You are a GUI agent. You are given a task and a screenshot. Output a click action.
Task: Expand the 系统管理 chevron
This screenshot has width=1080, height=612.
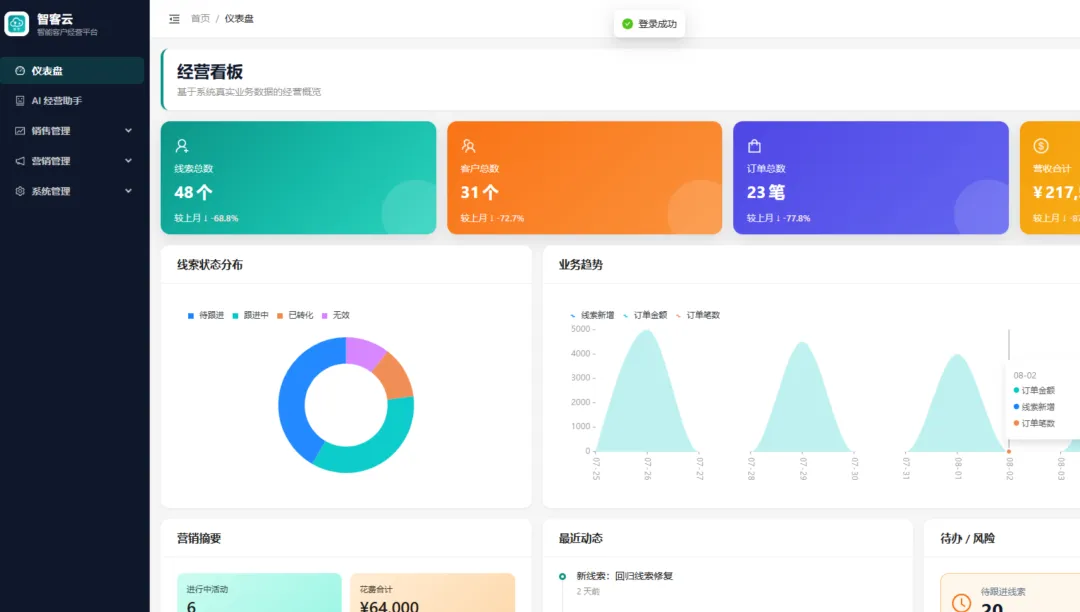[x=128, y=191]
